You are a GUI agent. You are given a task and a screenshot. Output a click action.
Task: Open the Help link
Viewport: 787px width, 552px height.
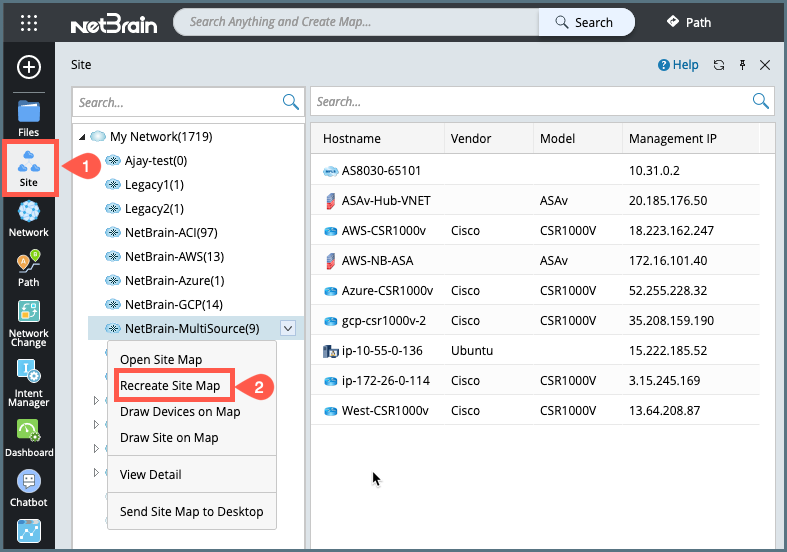click(678, 65)
